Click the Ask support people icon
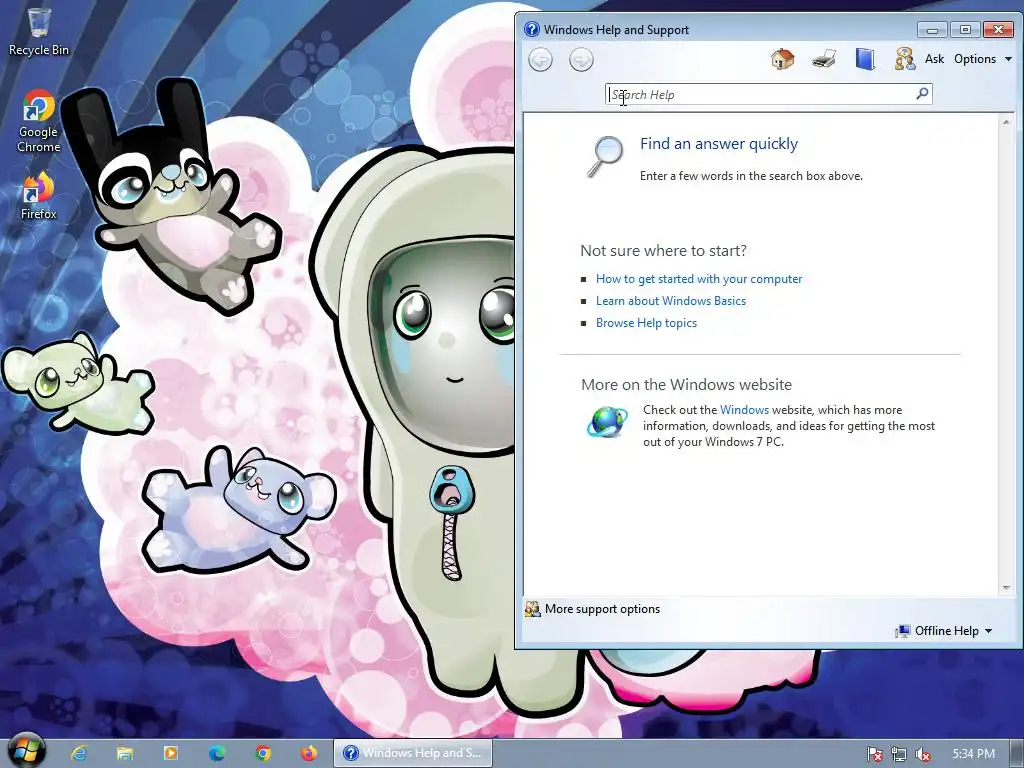 [x=904, y=59]
